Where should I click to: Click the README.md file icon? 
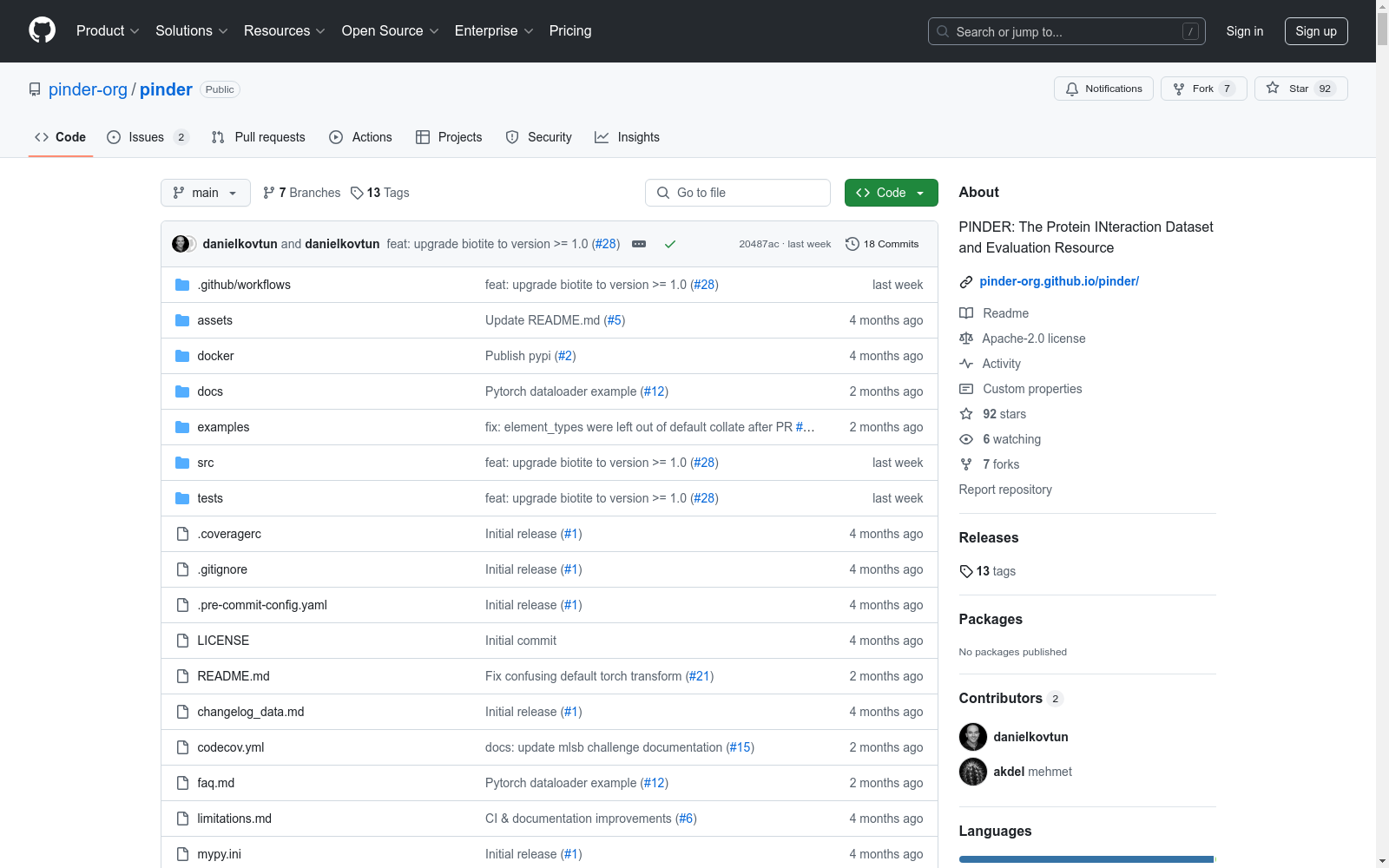(x=182, y=676)
